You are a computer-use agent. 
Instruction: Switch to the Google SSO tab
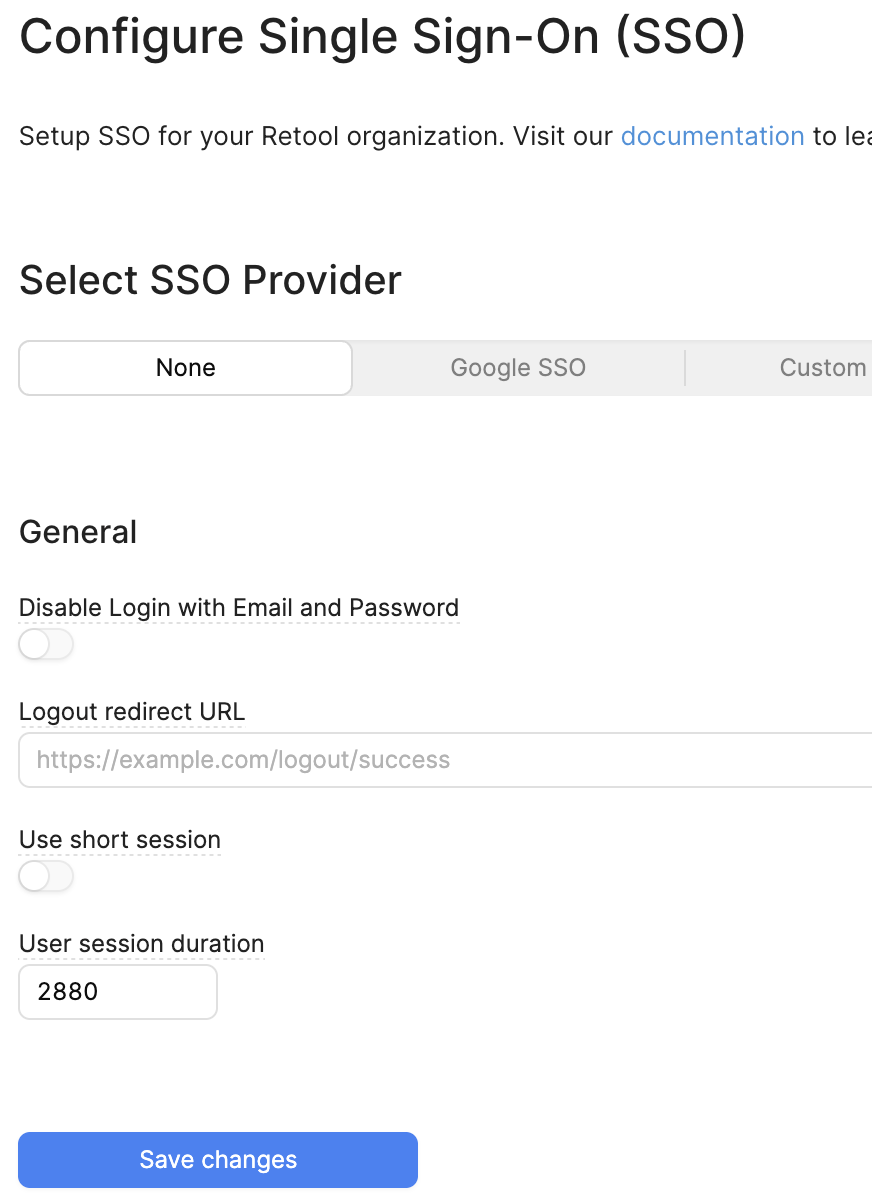(x=518, y=368)
